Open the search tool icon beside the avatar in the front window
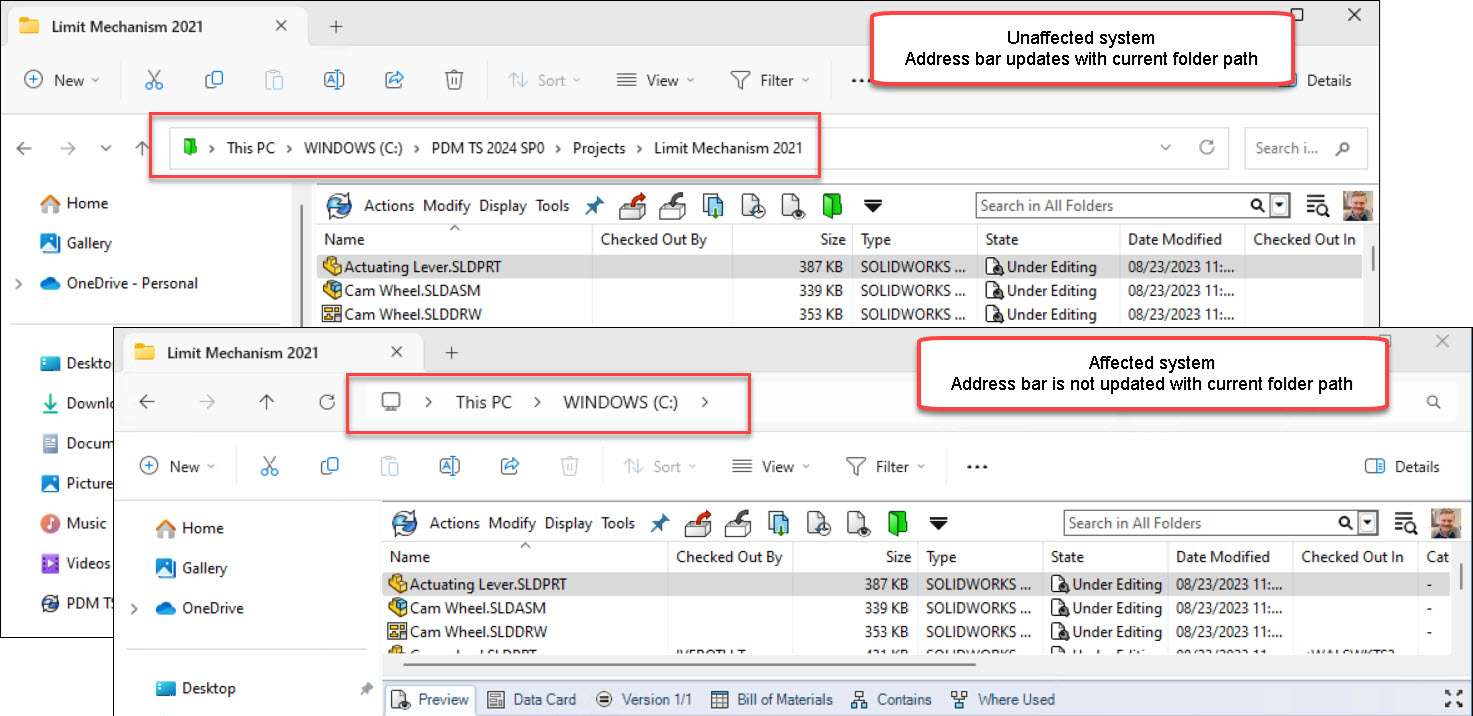The height and width of the screenshot is (716, 1473). click(x=1405, y=523)
